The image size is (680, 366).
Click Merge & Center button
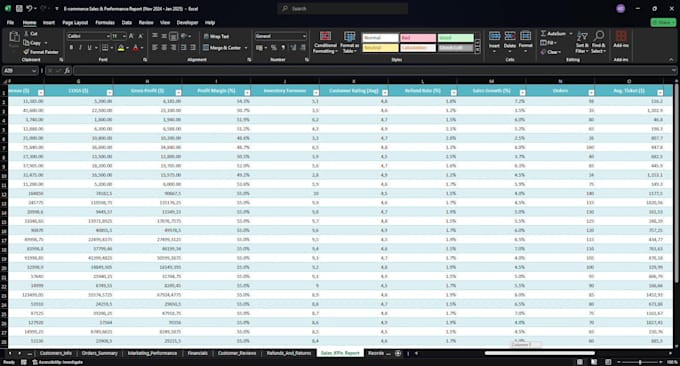click(222, 48)
